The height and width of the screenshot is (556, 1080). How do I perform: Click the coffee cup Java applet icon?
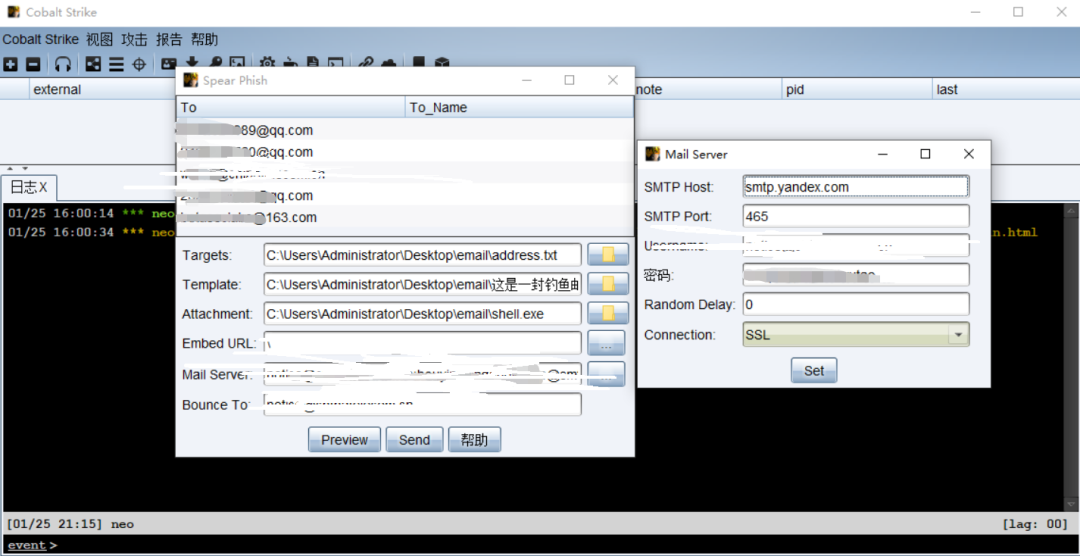point(290,61)
